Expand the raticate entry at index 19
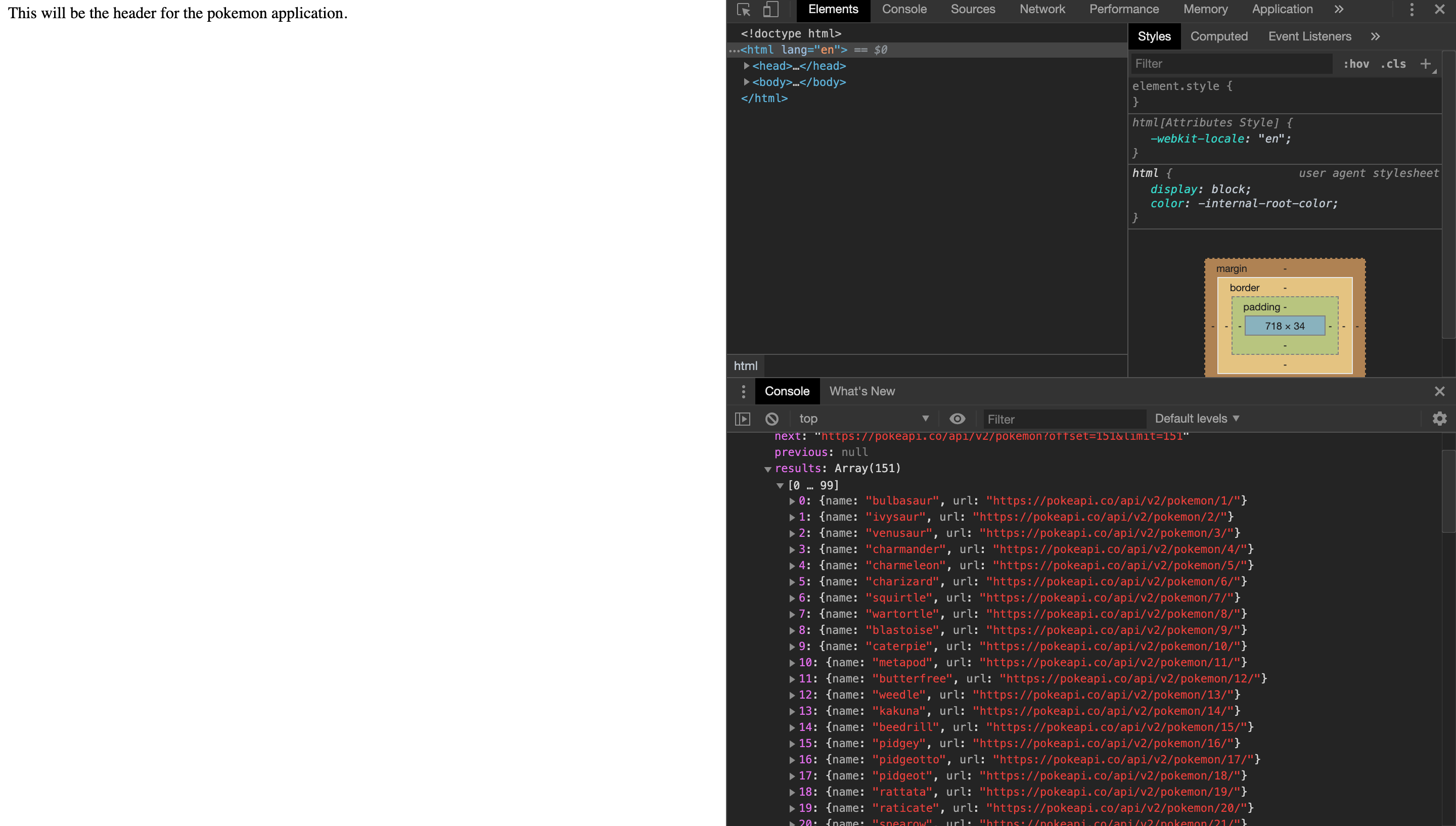 (792, 808)
